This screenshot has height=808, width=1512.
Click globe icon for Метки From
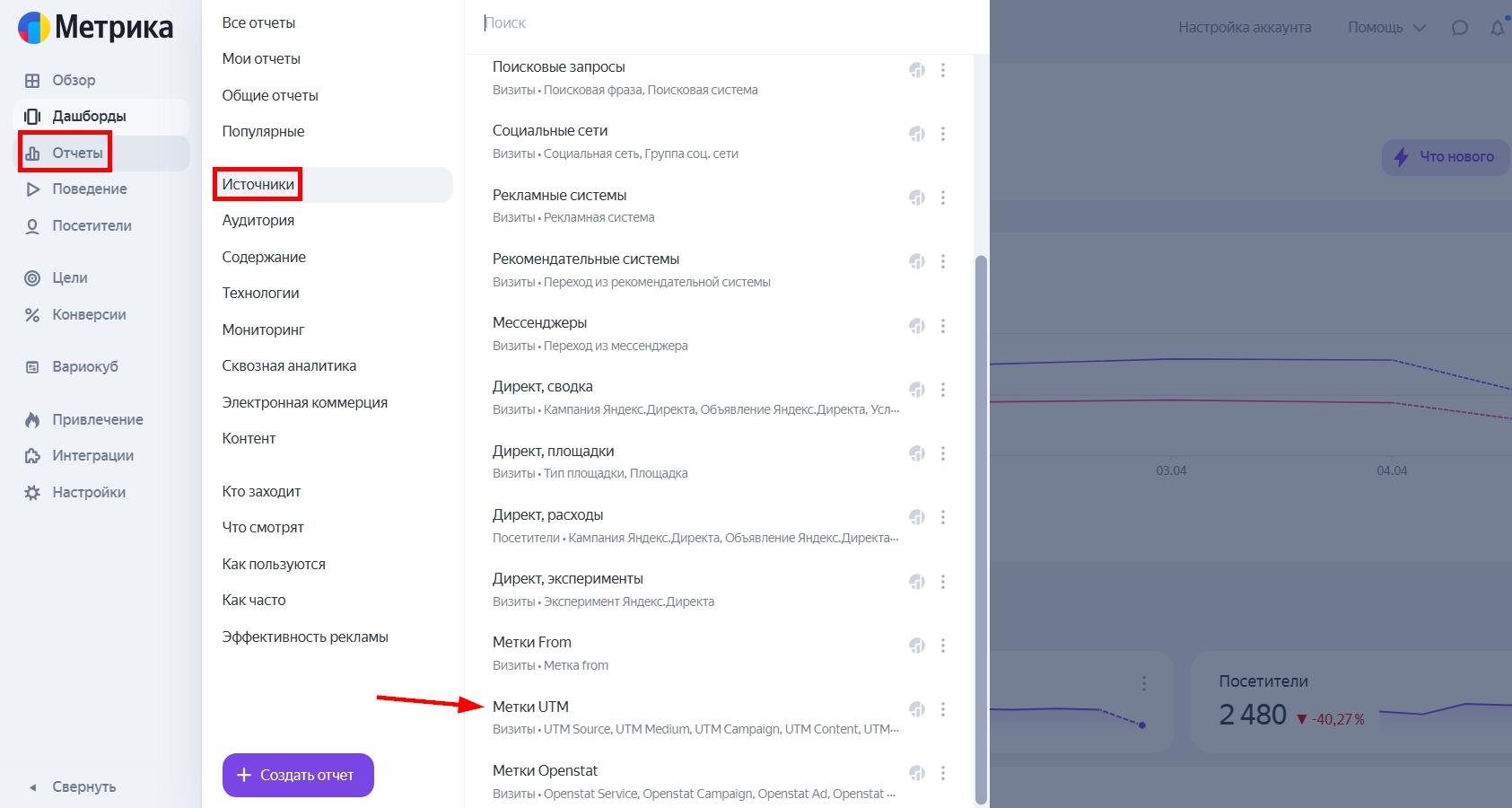(x=917, y=646)
